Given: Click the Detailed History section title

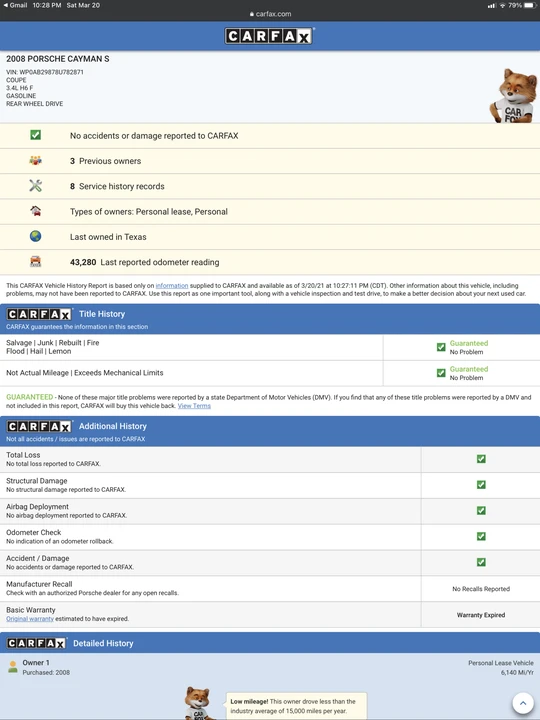Looking at the screenshot, I should point(103,643).
